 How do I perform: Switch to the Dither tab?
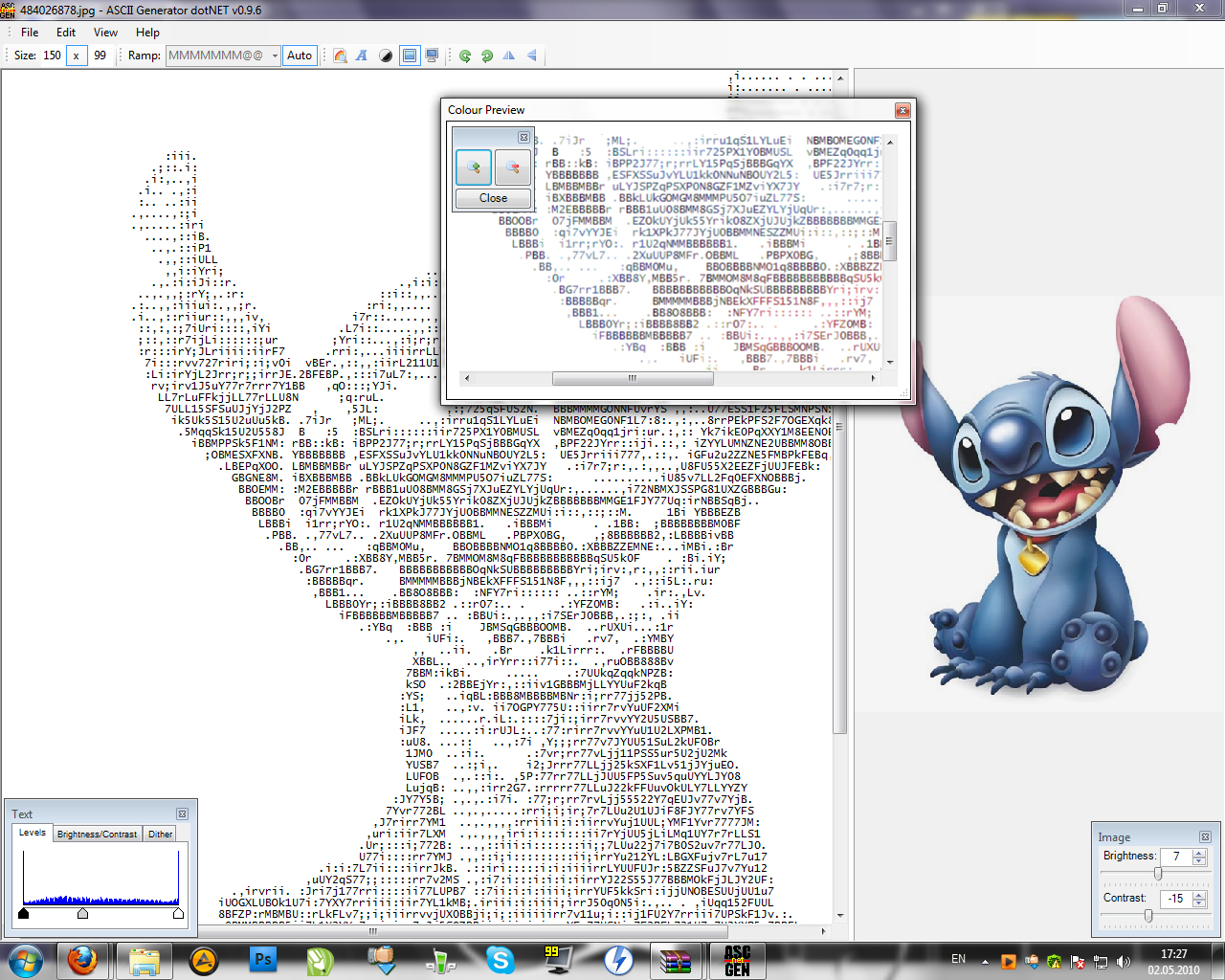pos(161,834)
